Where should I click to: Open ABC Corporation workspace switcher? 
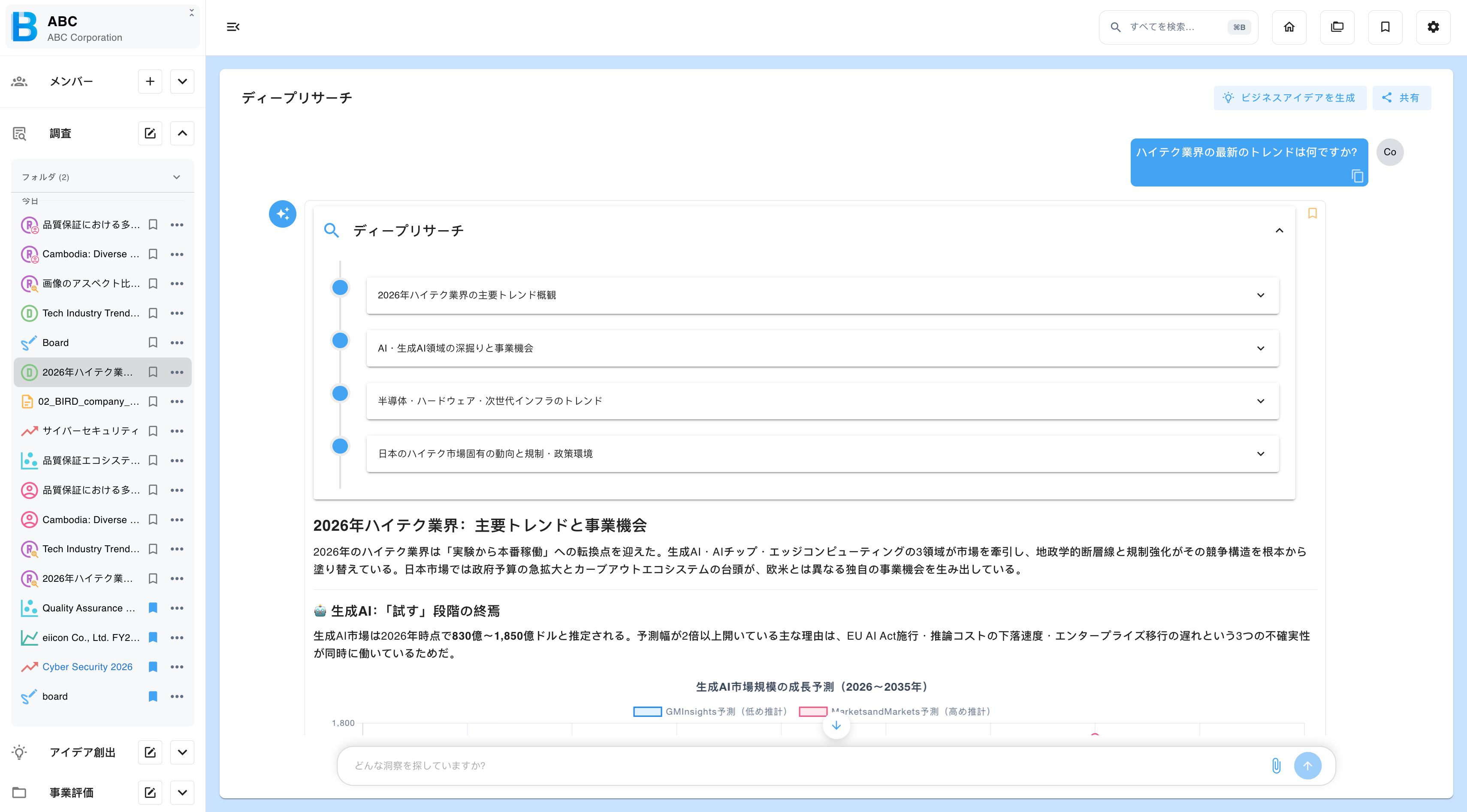(x=103, y=27)
